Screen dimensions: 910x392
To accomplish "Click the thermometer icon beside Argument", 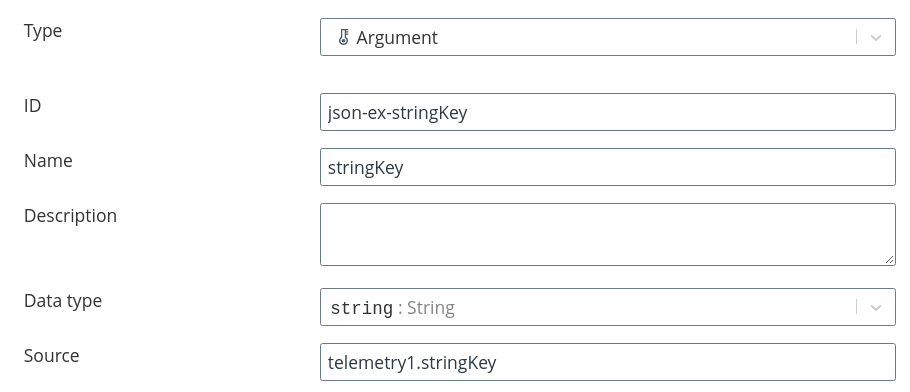I will point(343,37).
